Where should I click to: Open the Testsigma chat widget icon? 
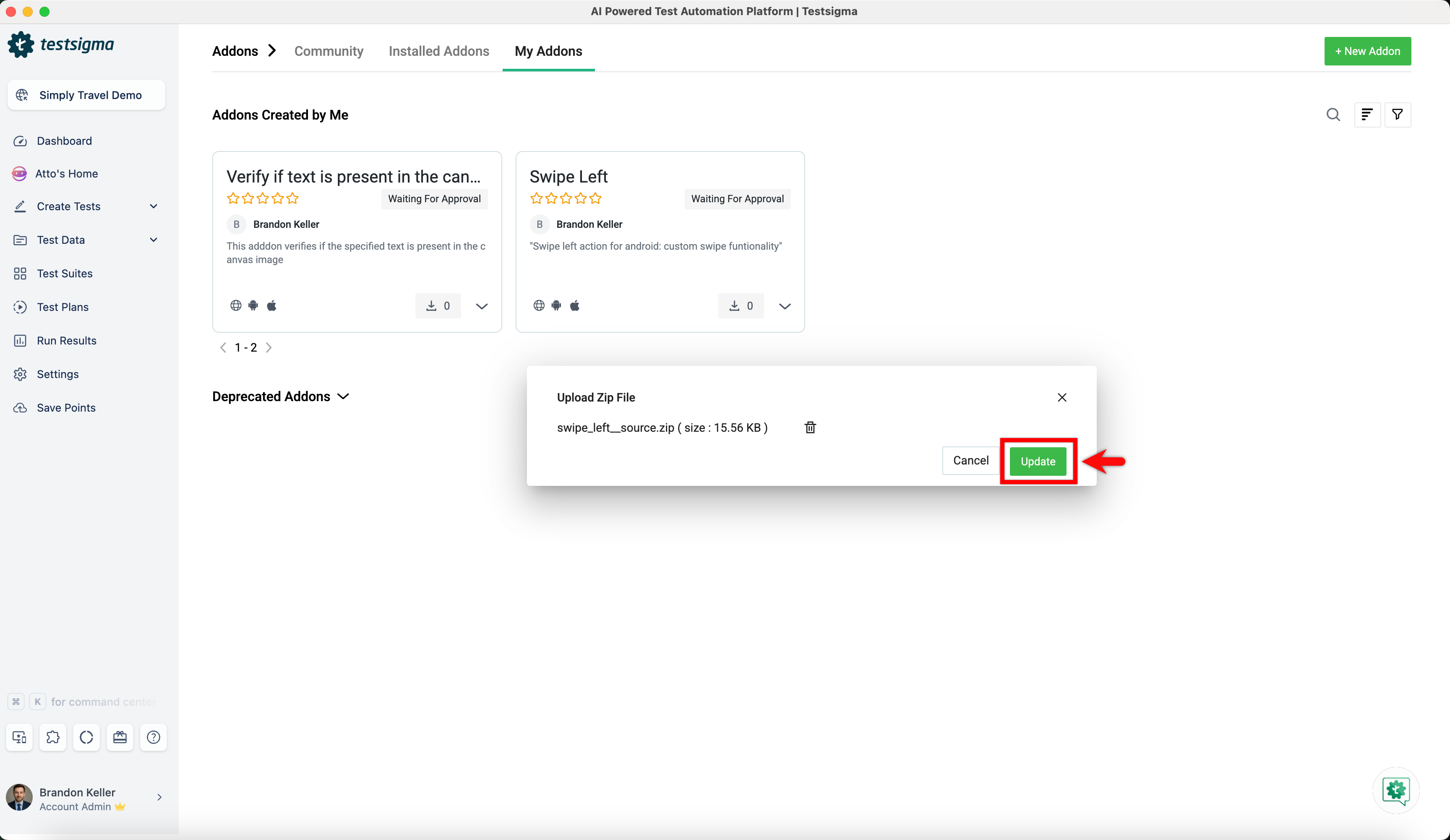tap(1395, 790)
